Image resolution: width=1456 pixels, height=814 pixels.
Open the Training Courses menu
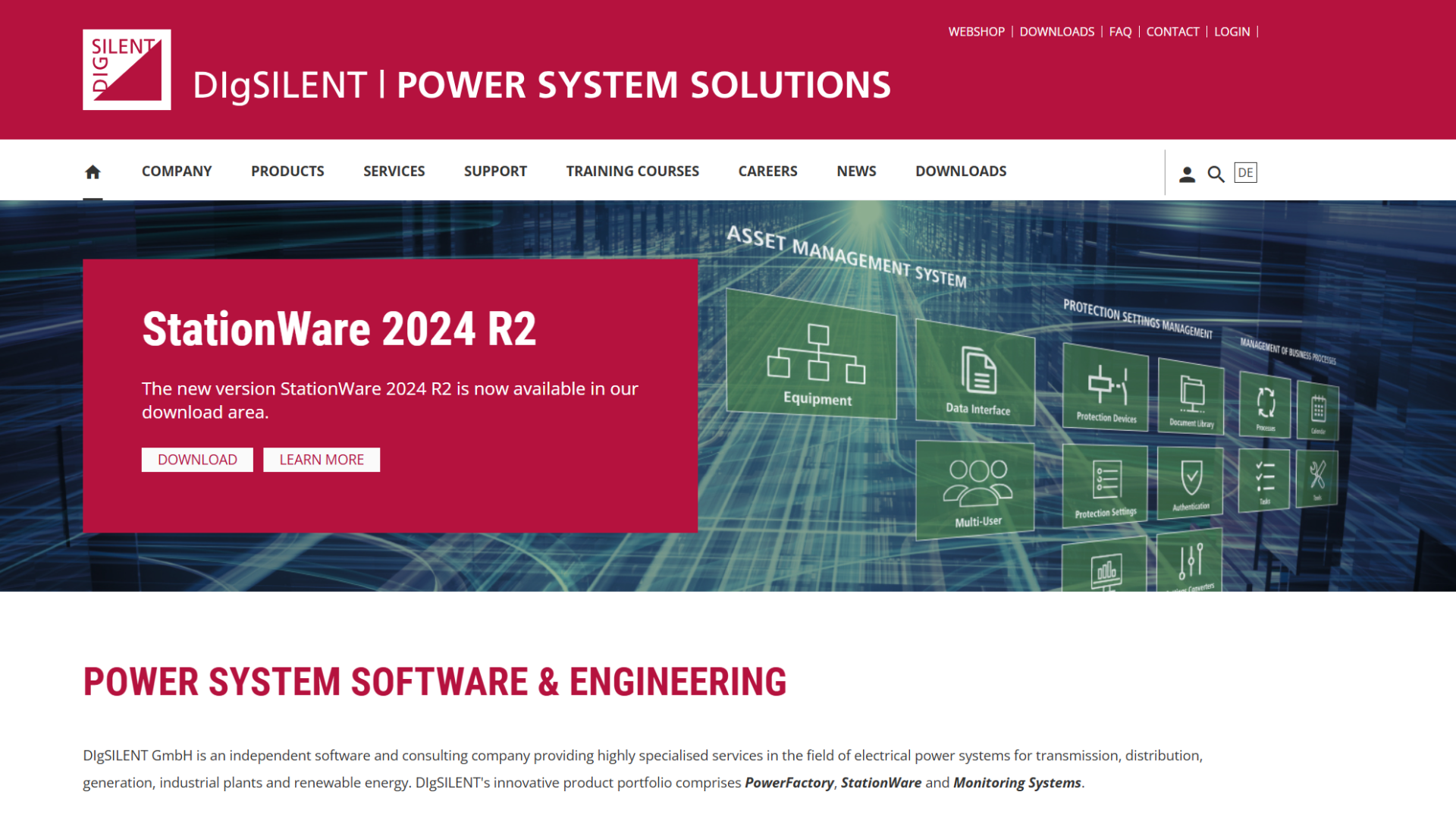click(x=632, y=171)
